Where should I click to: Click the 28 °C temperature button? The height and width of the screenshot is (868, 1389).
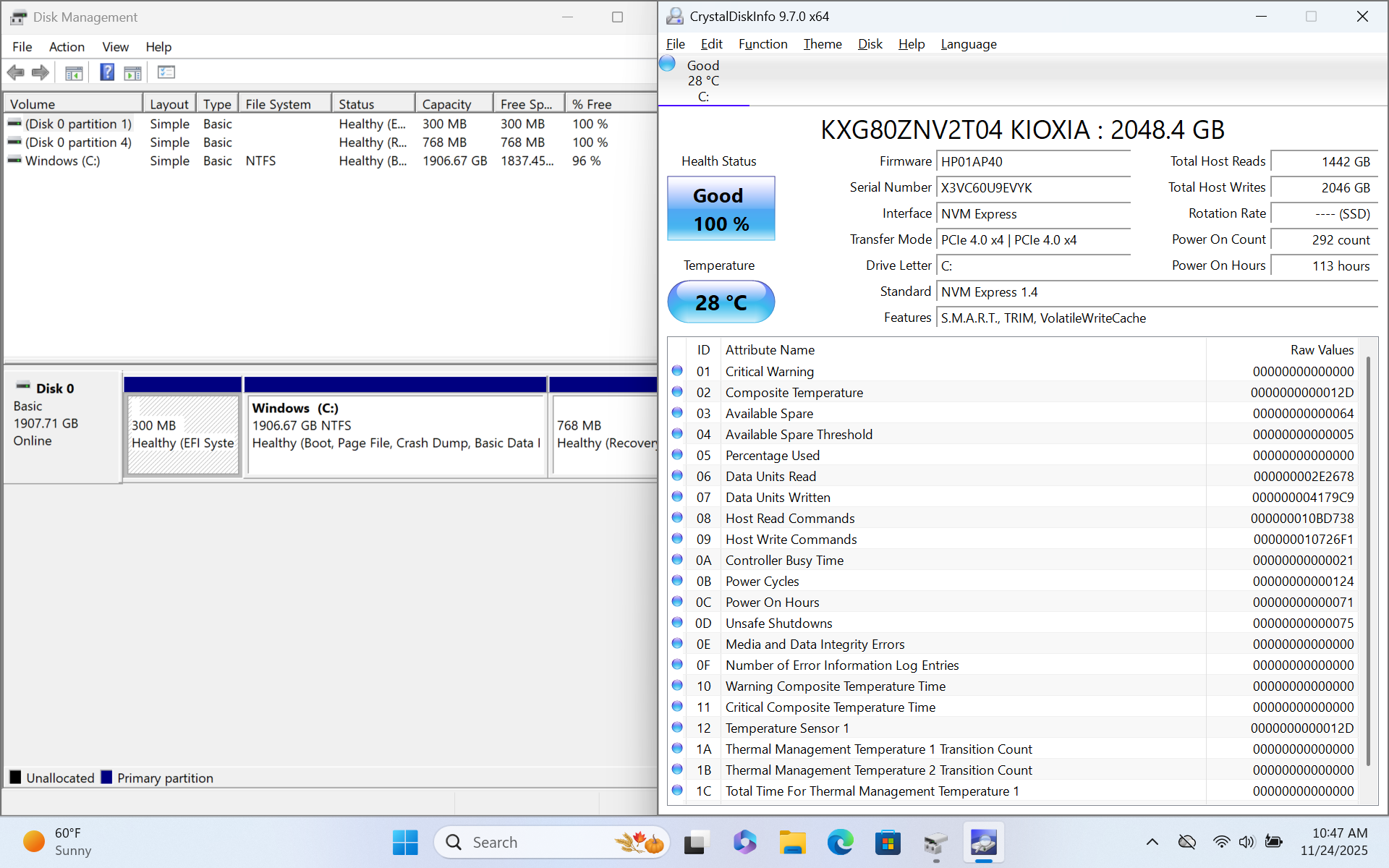(721, 302)
